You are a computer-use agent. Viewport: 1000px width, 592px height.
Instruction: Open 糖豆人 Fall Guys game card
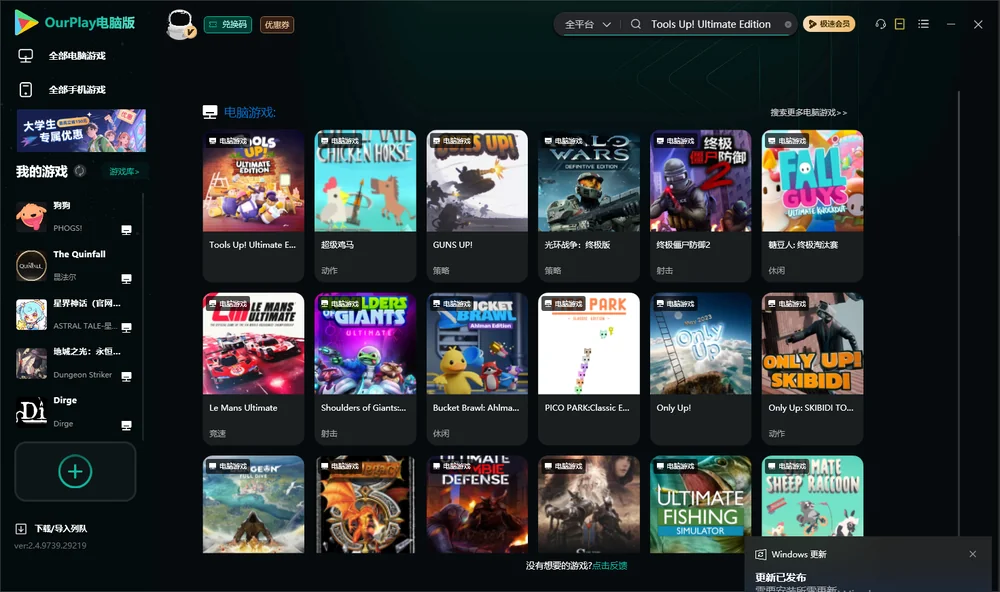pos(812,205)
